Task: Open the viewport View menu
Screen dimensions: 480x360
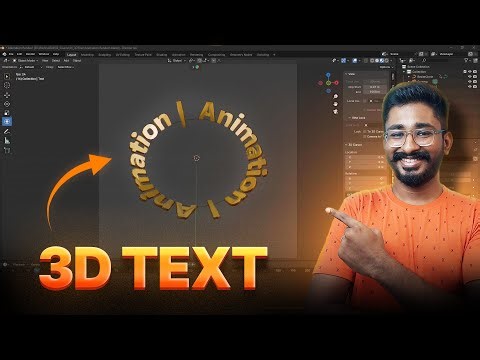Action: (45, 61)
